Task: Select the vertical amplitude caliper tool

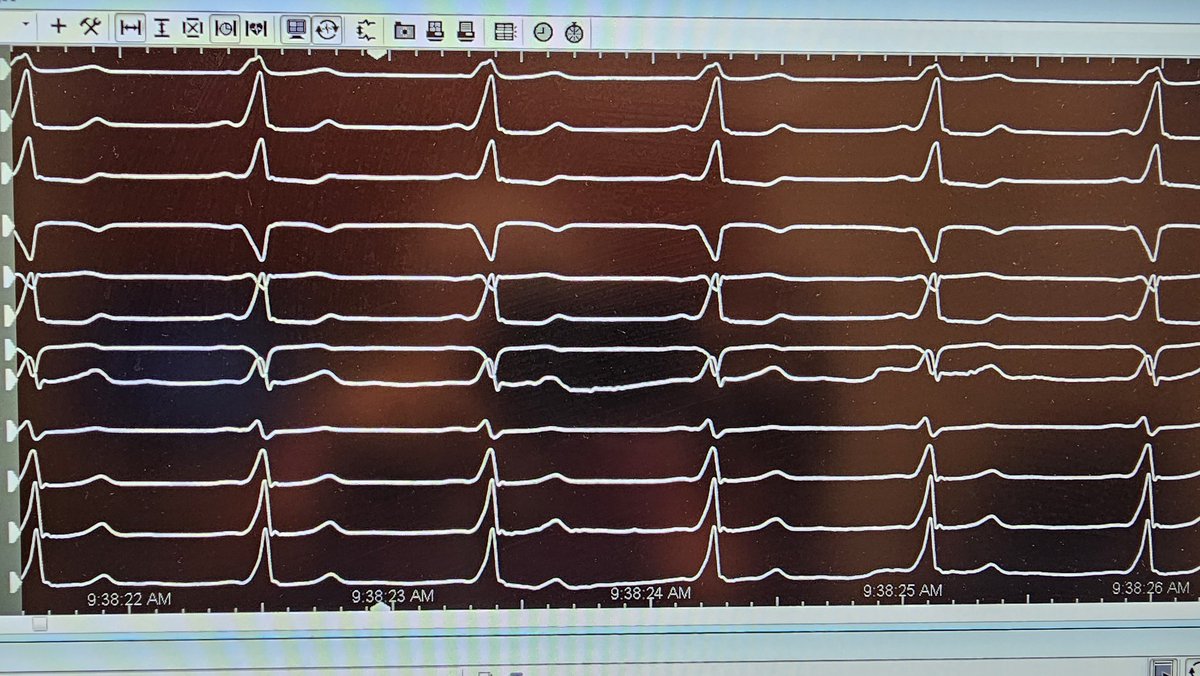Action: [161, 28]
